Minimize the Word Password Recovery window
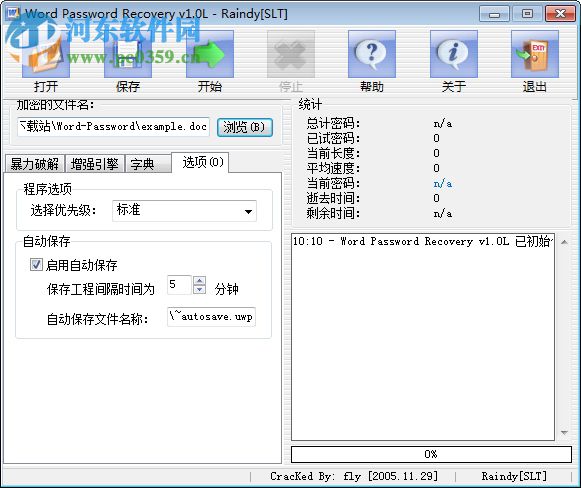 tap(495, 14)
